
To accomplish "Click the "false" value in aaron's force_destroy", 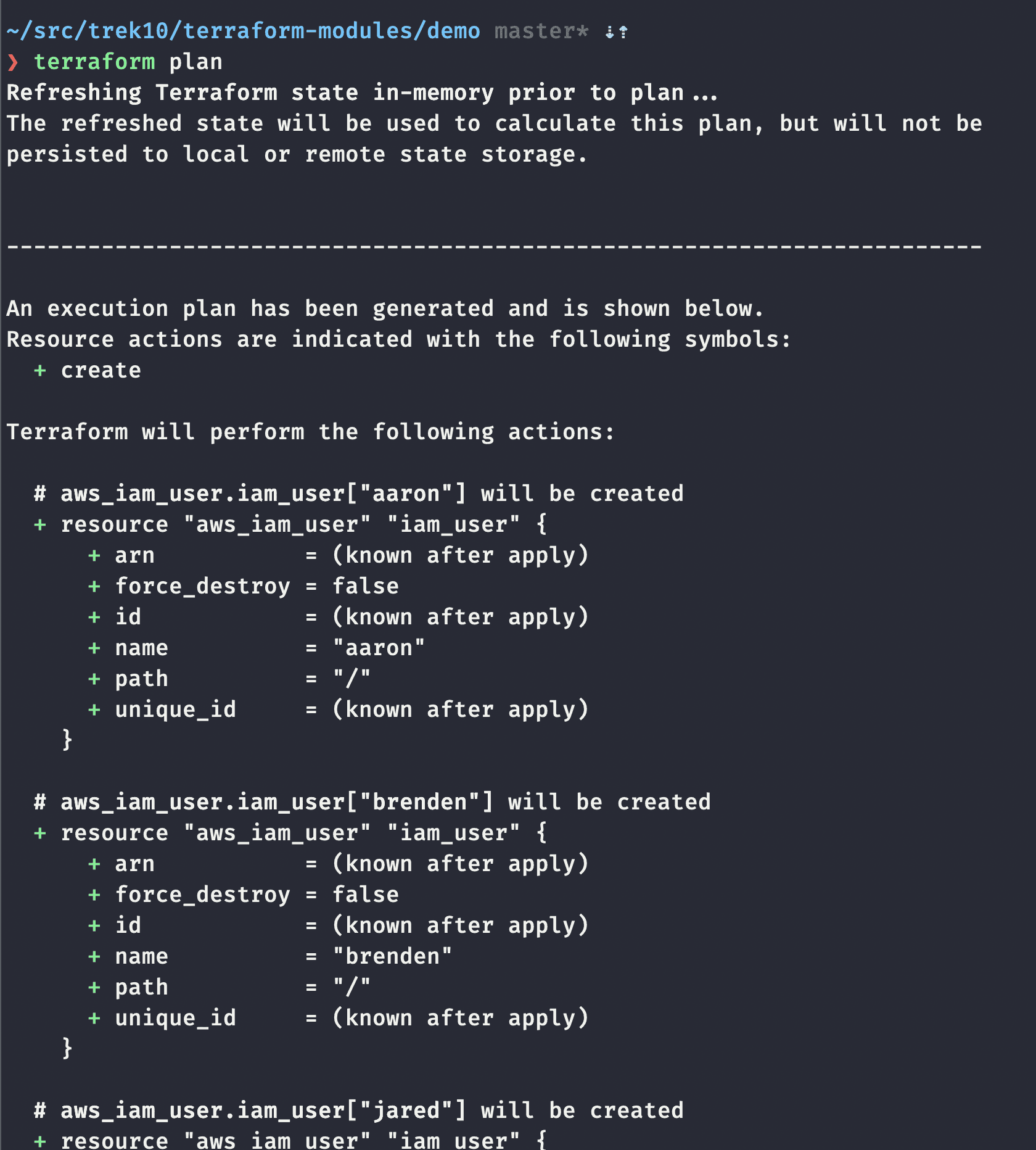I will [x=365, y=586].
